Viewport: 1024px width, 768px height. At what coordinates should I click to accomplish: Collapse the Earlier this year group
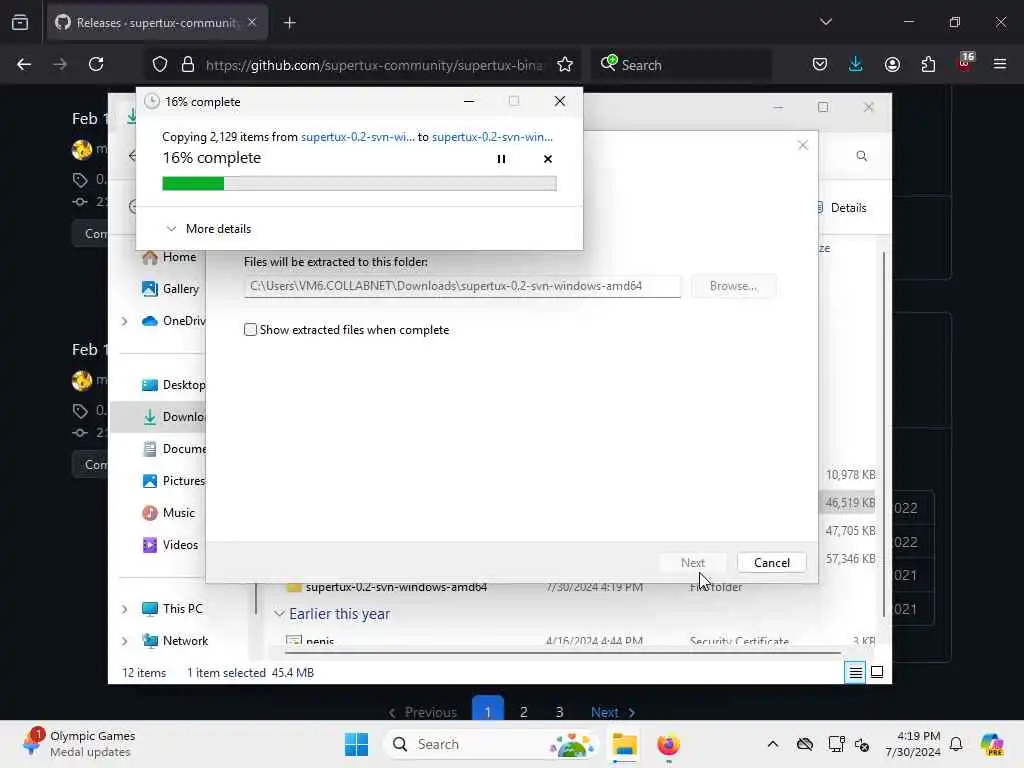click(280, 614)
